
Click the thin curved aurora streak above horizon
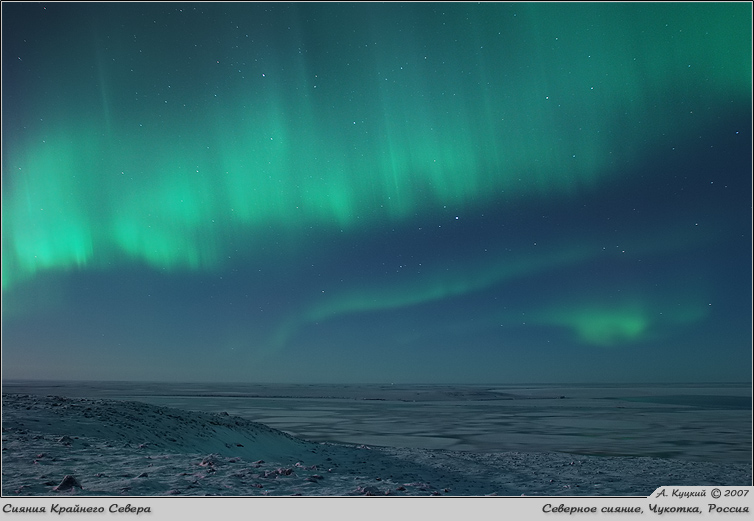tap(420, 293)
